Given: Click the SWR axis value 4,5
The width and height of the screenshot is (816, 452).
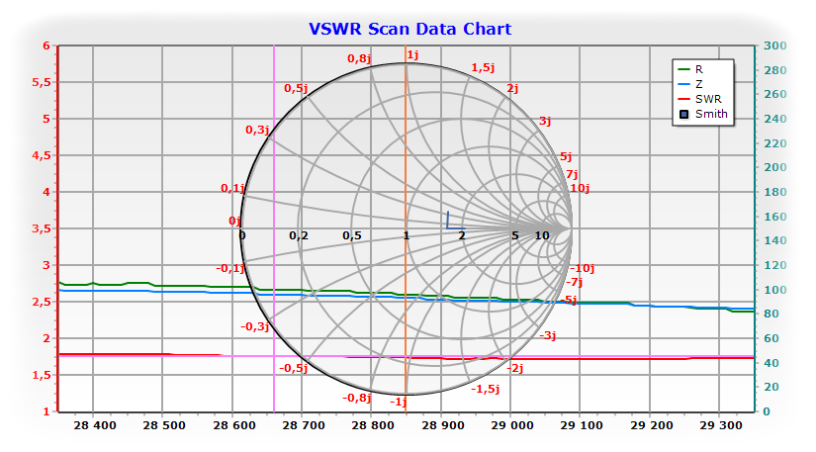Looking at the screenshot, I should pyautogui.click(x=41, y=156).
